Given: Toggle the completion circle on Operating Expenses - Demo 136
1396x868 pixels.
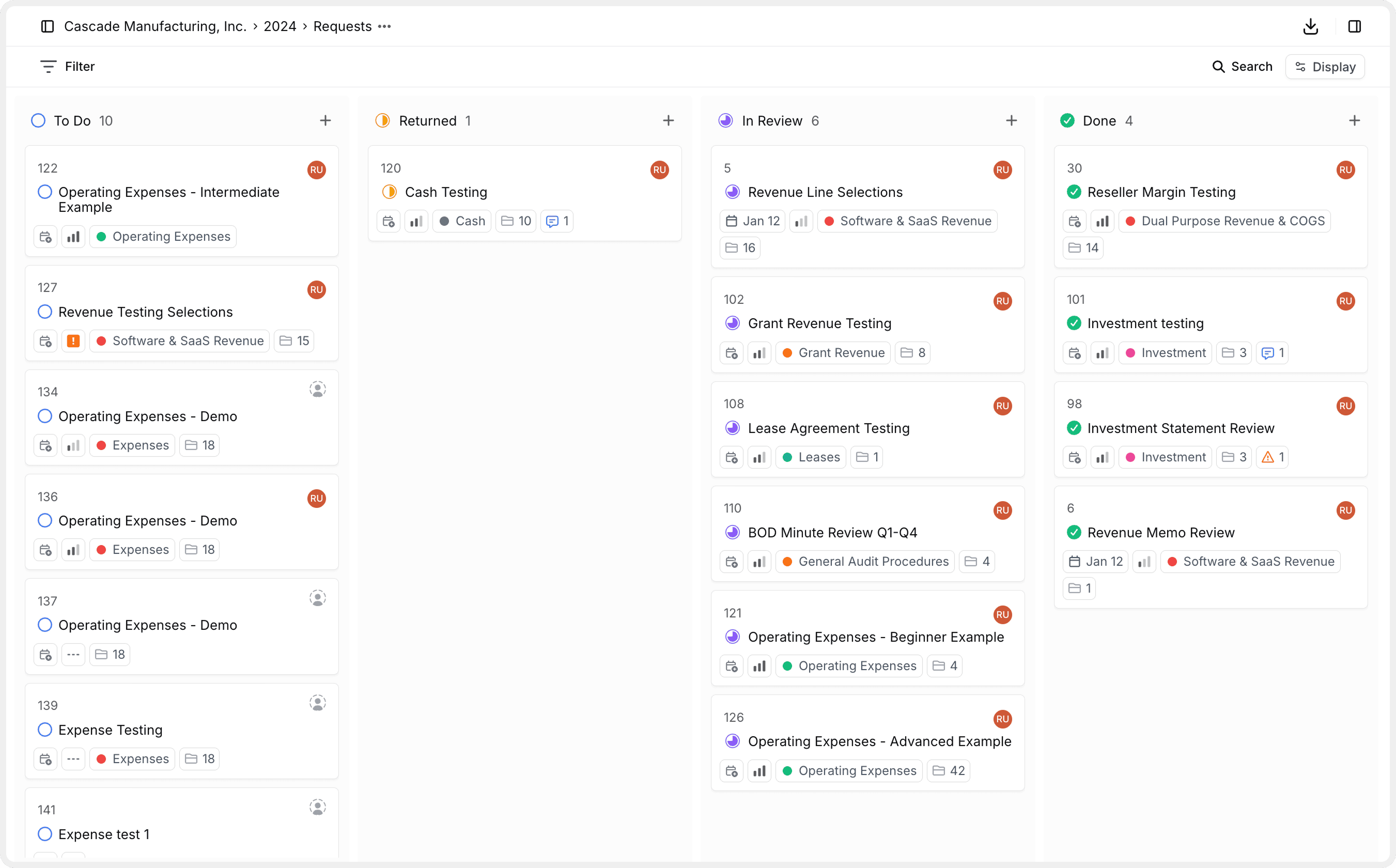Looking at the screenshot, I should coord(44,520).
